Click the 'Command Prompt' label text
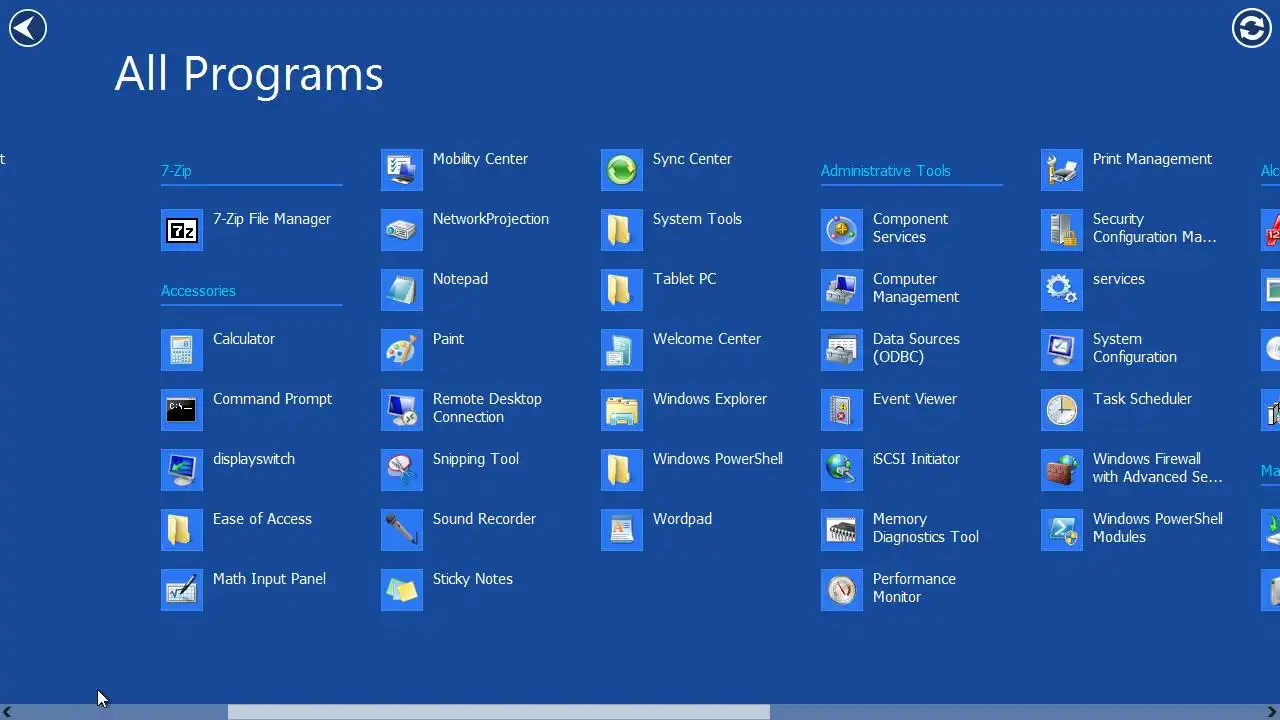Viewport: 1280px width, 720px height. [272, 399]
